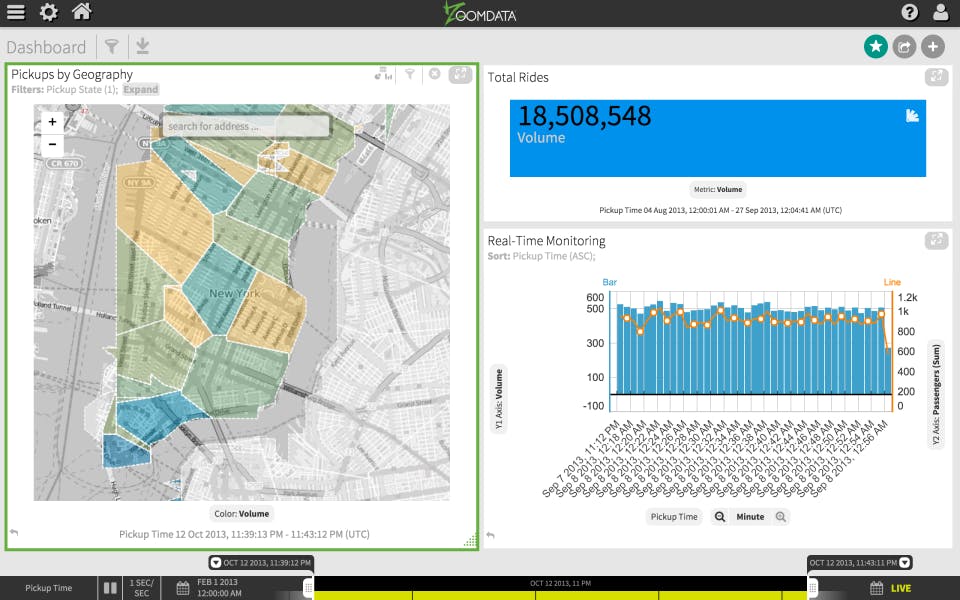Open the user account menu

coord(941,13)
